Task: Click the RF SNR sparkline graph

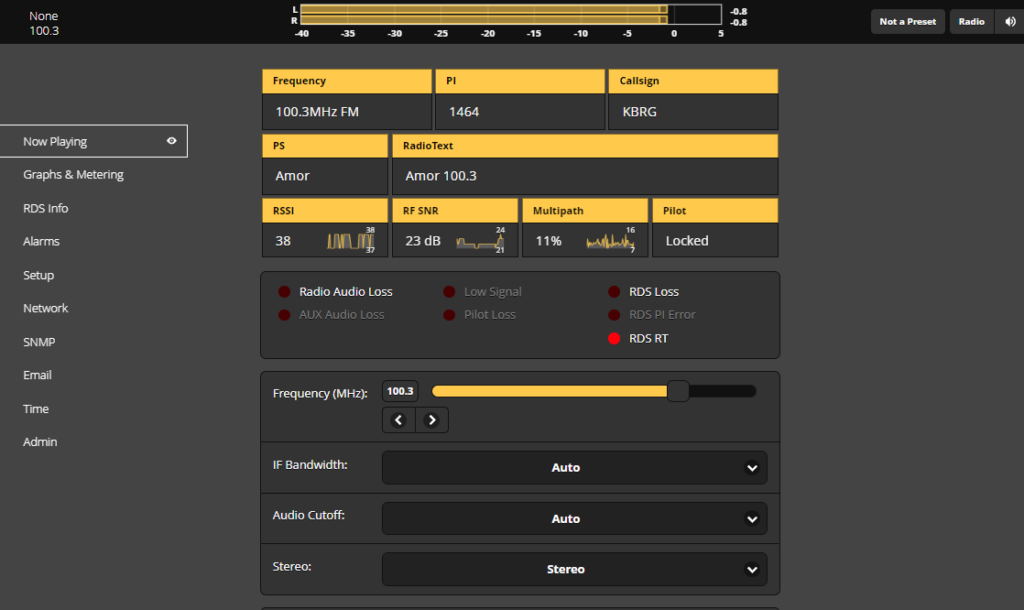Action: click(x=480, y=241)
